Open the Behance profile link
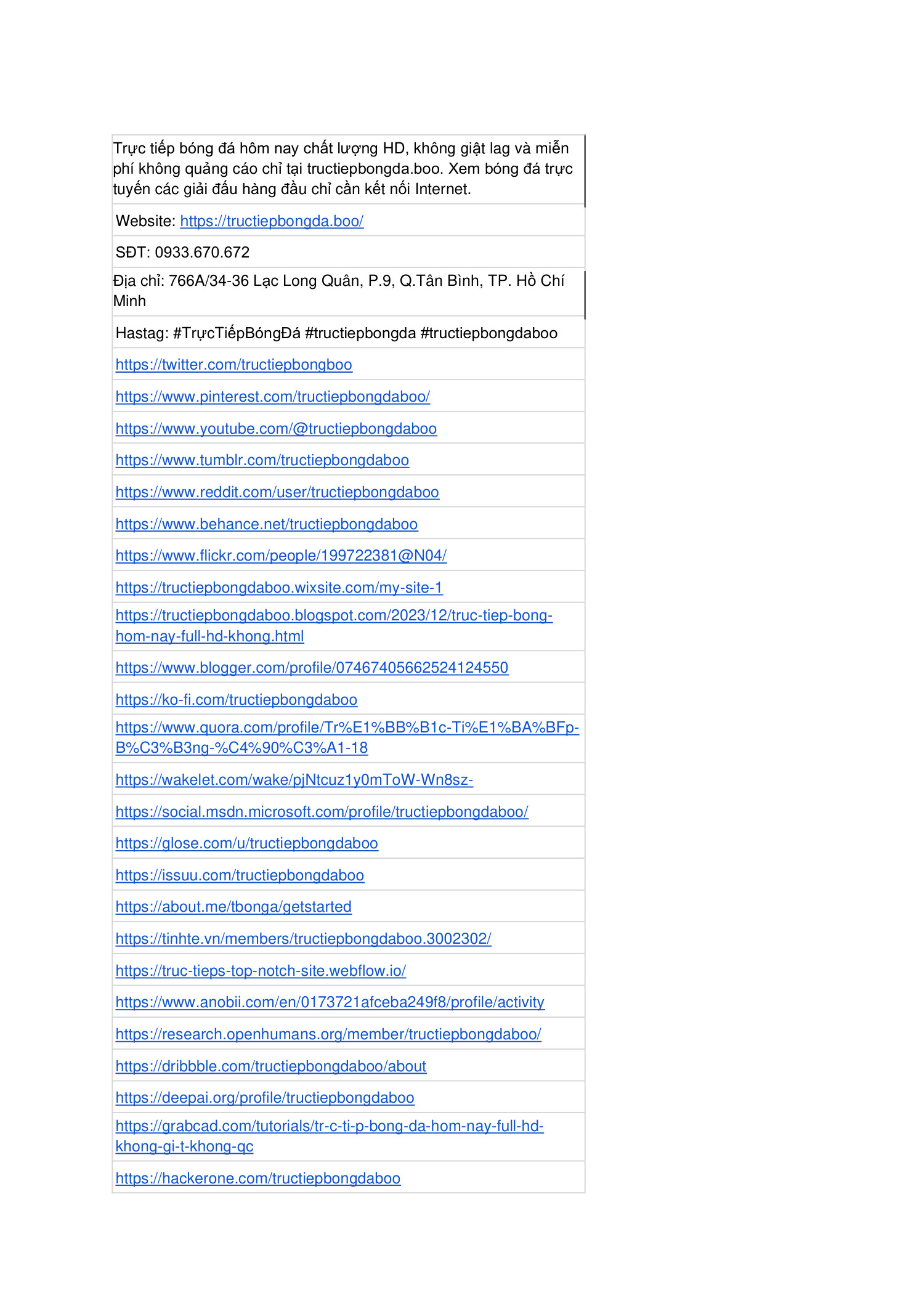The image size is (924, 1306). pyautogui.click(x=266, y=524)
